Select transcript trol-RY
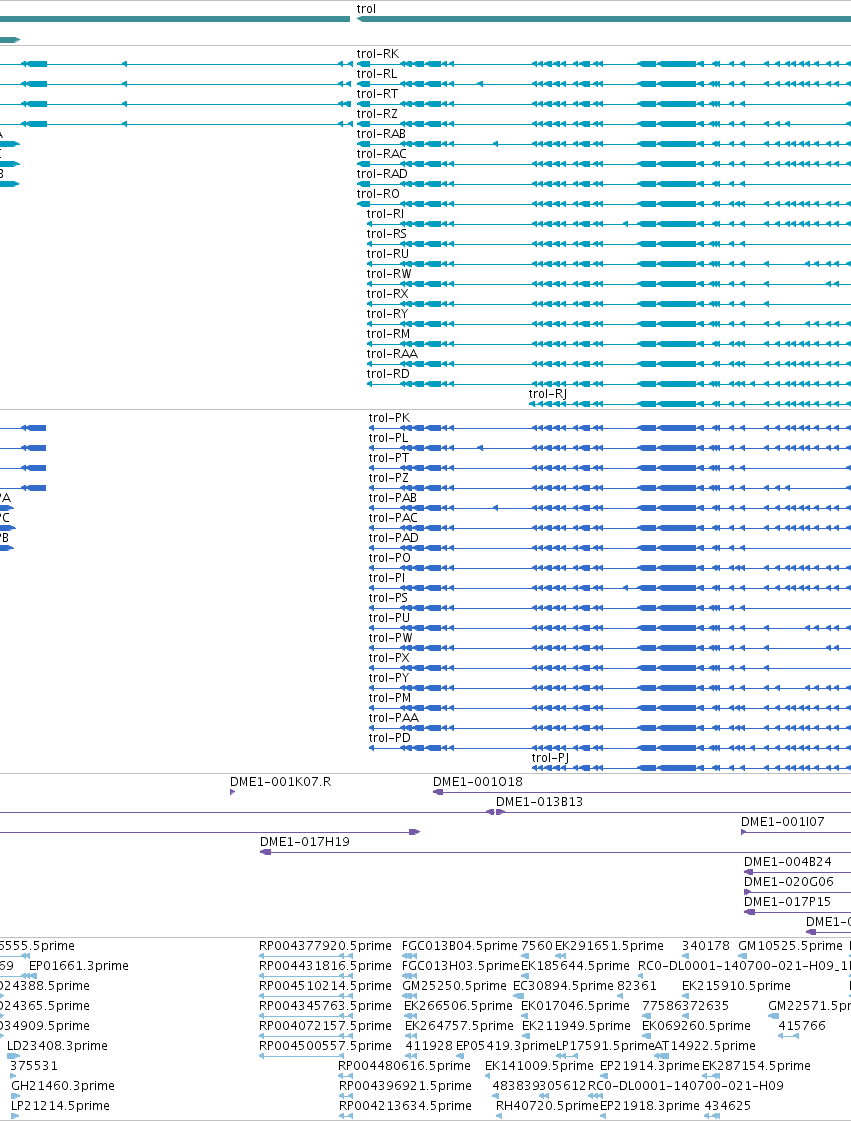 pos(387,314)
